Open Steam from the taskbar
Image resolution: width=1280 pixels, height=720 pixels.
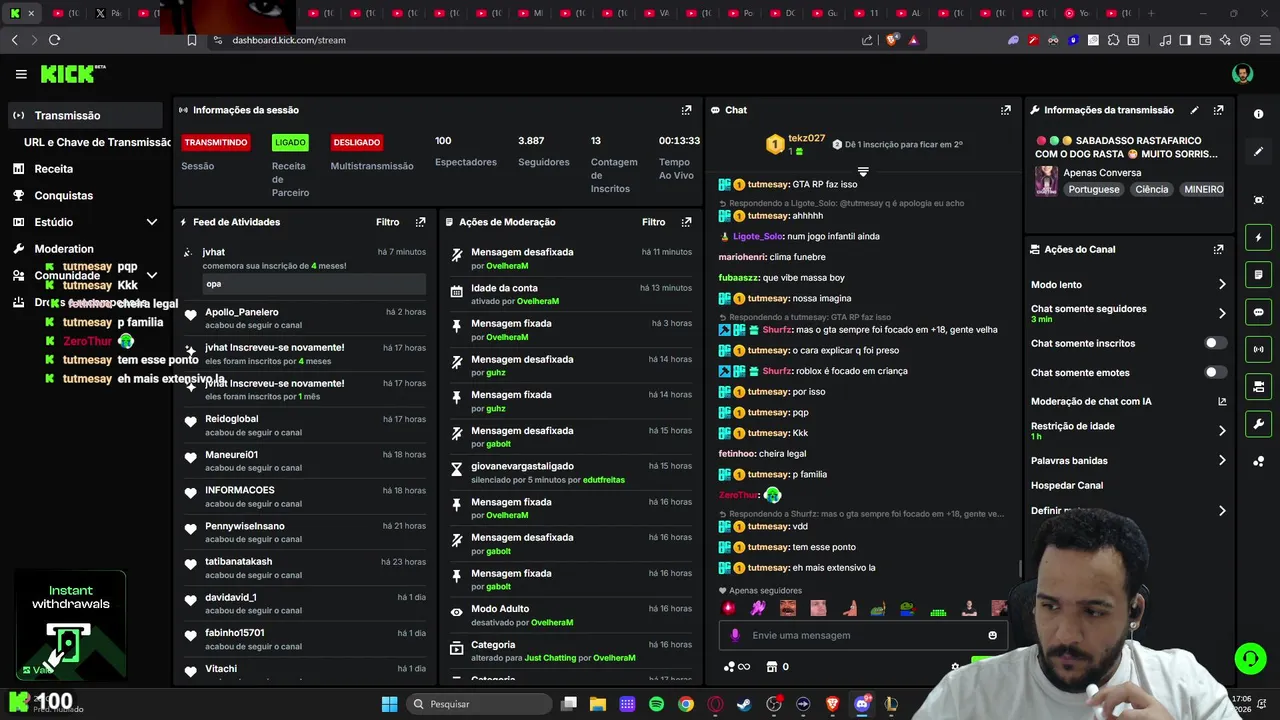pos(744,704)
